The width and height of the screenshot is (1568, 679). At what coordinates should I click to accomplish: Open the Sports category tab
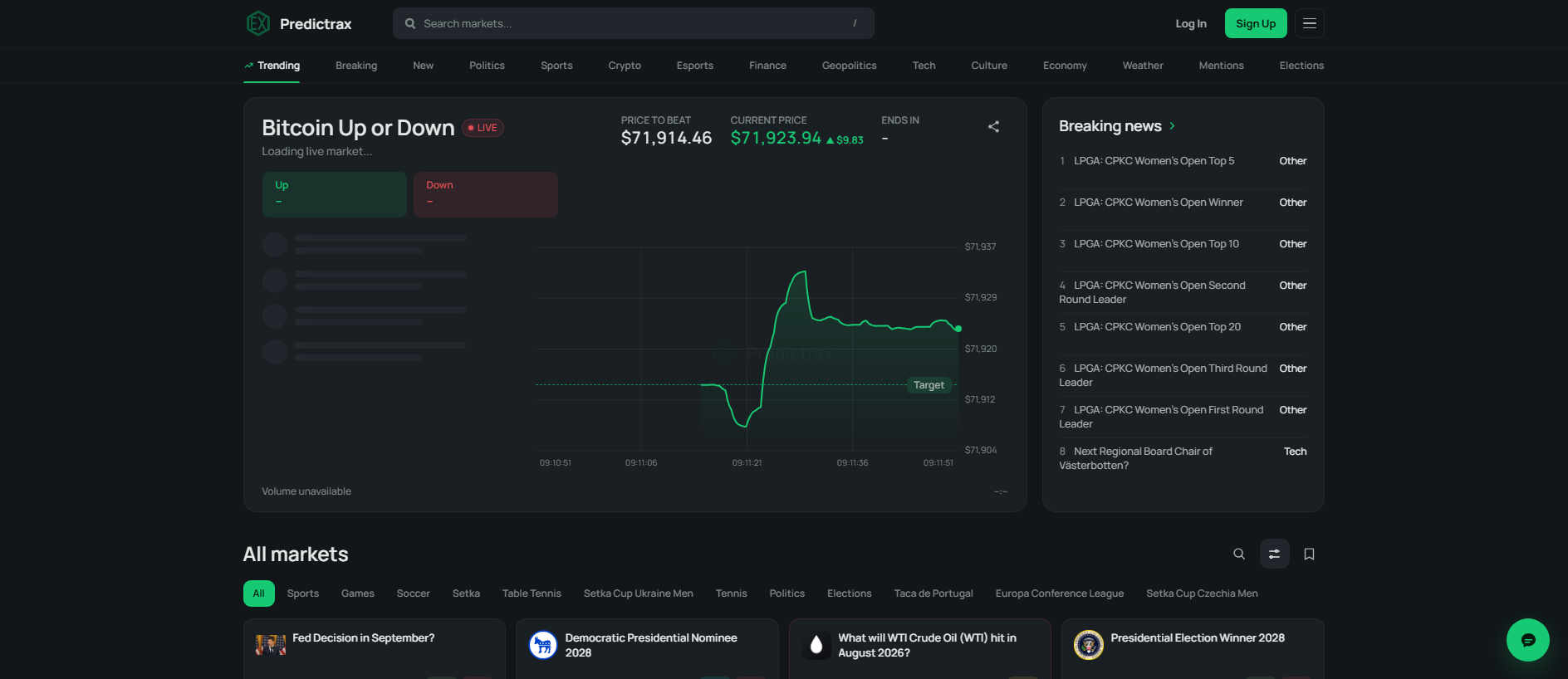coord(556,66)
